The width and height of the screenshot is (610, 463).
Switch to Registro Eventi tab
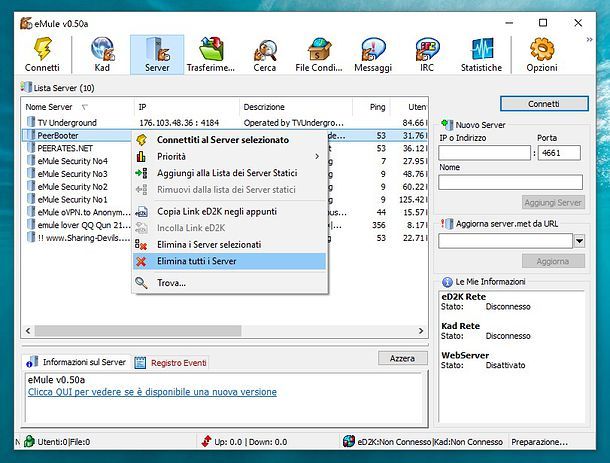[171, 363]
